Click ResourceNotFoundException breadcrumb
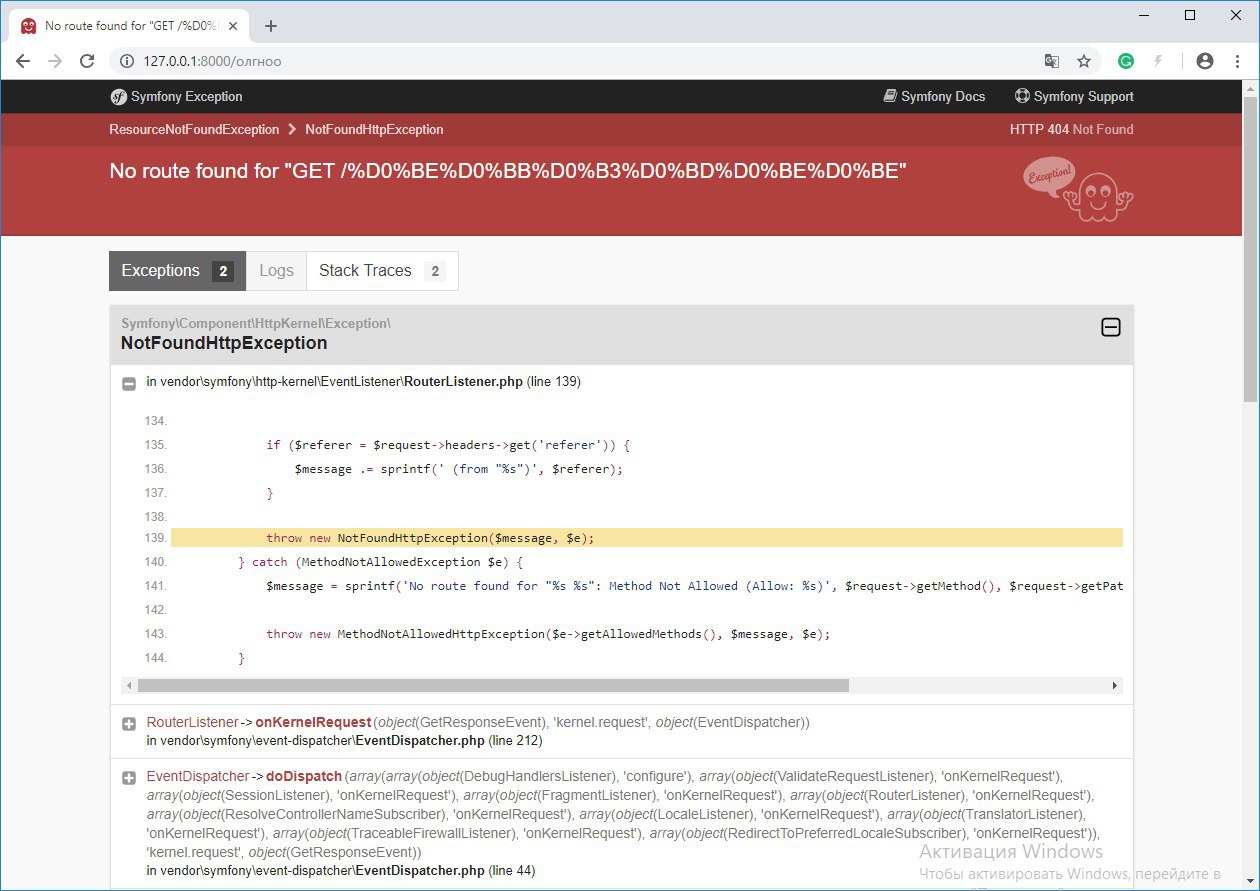Screen dimensions: 1260x891 (x=194, y=130)
